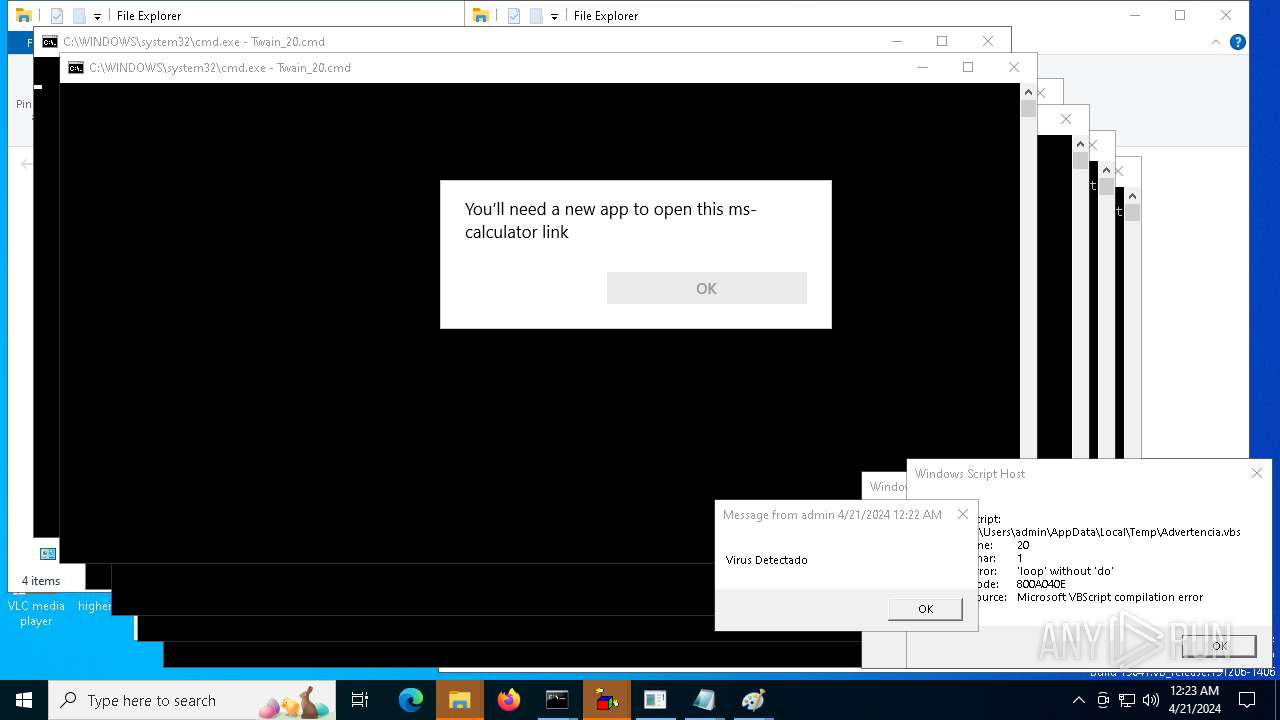Viewport: 1280px width, 720px height.
Task: Close the back cmd.exe Twain_20.cmd window
Action: (988, 41)
